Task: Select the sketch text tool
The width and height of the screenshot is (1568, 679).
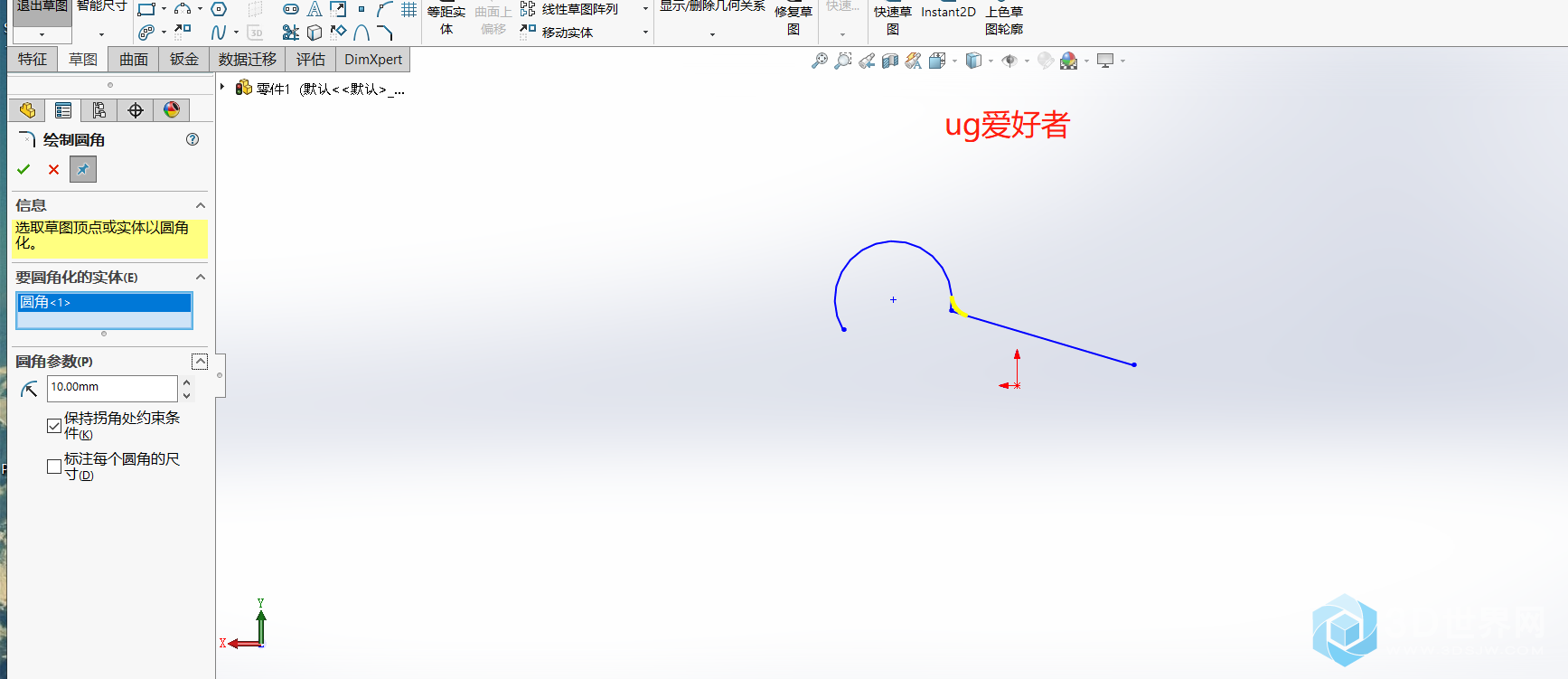Action: tap(315, 9)
